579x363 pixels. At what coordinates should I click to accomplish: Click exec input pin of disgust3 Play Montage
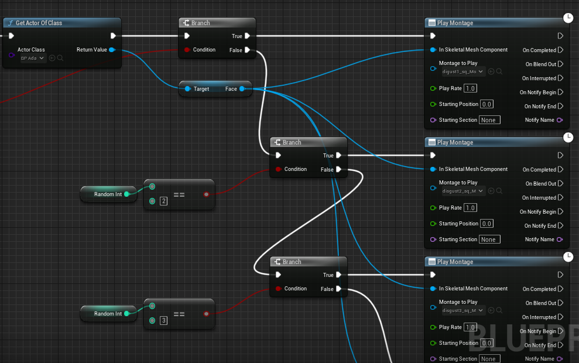[433, 275]
